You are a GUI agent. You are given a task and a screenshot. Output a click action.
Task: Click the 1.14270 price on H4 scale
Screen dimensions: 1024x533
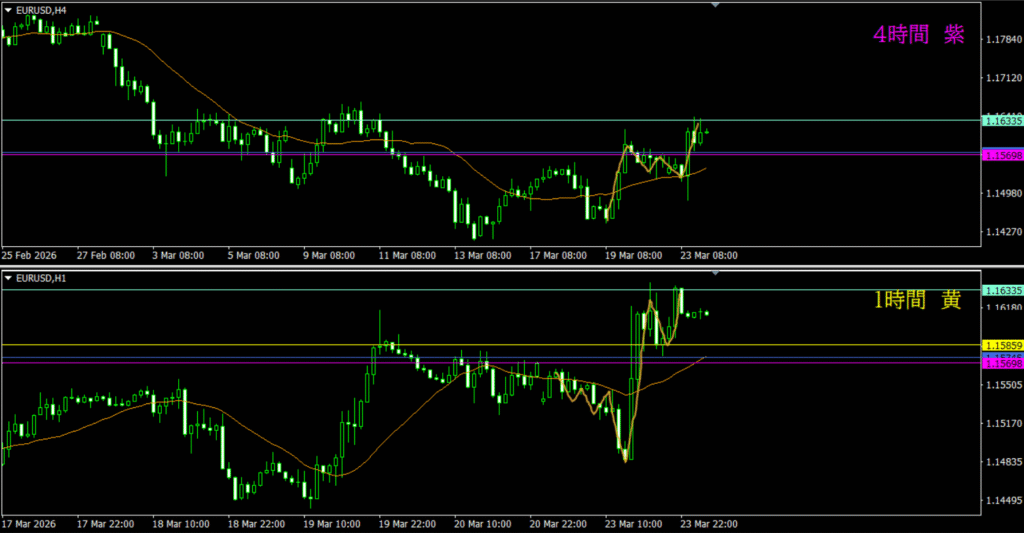1001,230
